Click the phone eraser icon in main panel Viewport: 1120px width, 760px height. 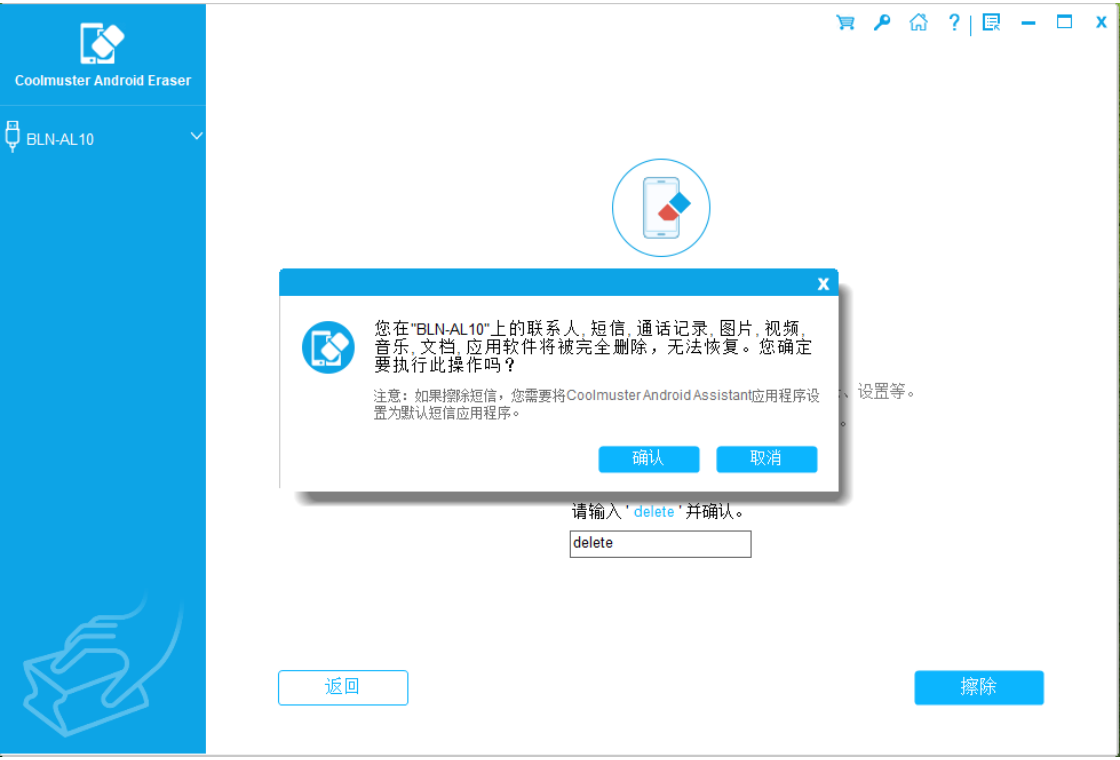point(661,208)
